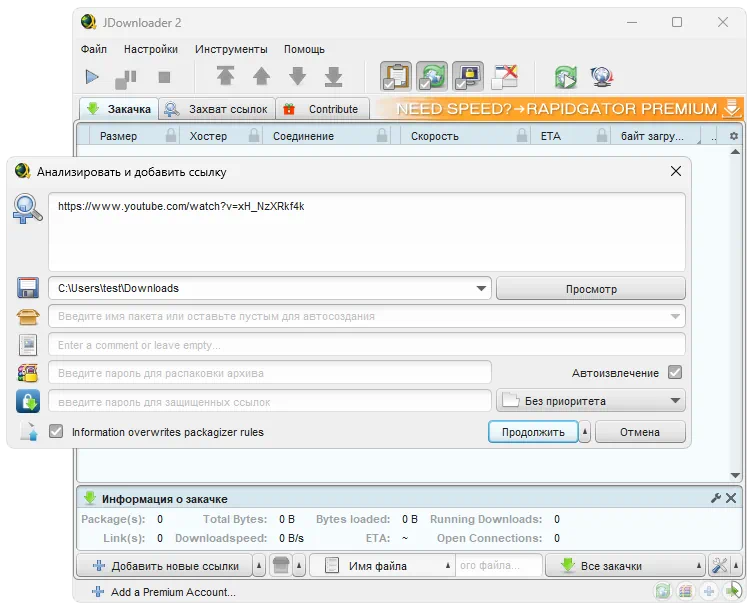The image size is (754, 611).
Task: Click Добавить новые ссылки button
Action: (165, 566)
